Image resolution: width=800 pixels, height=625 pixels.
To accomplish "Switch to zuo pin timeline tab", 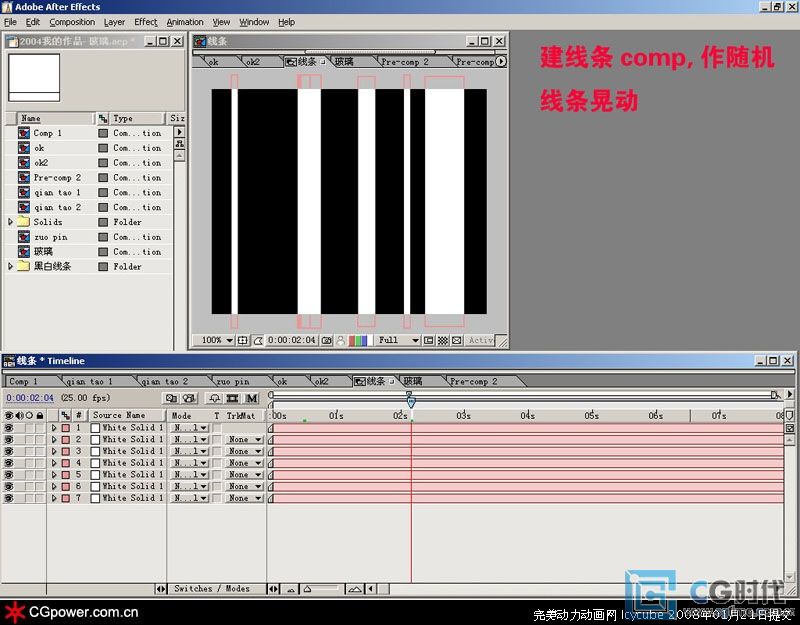I will 233,382.
